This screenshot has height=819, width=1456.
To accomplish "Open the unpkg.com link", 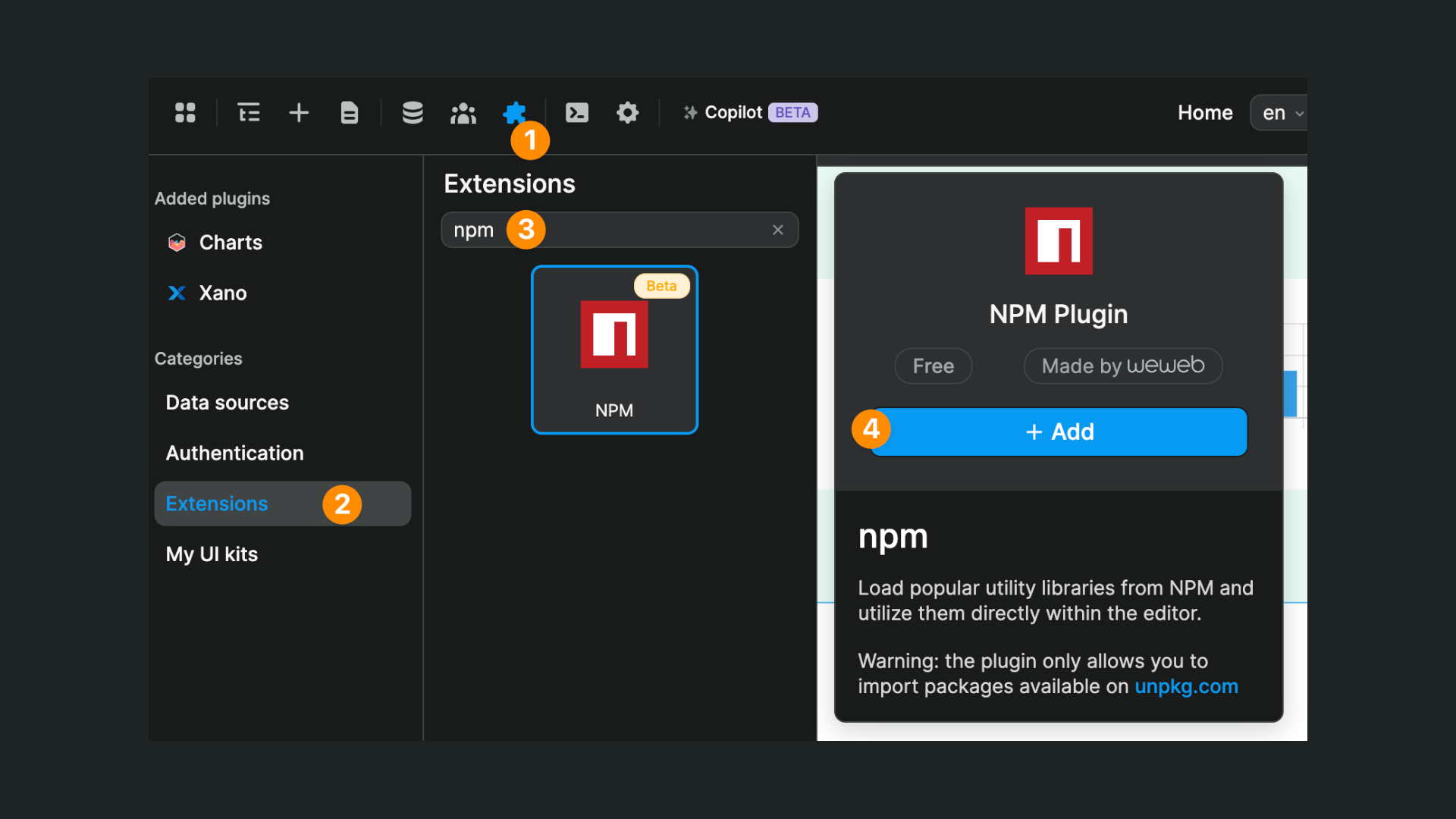I will point(1187,686).
